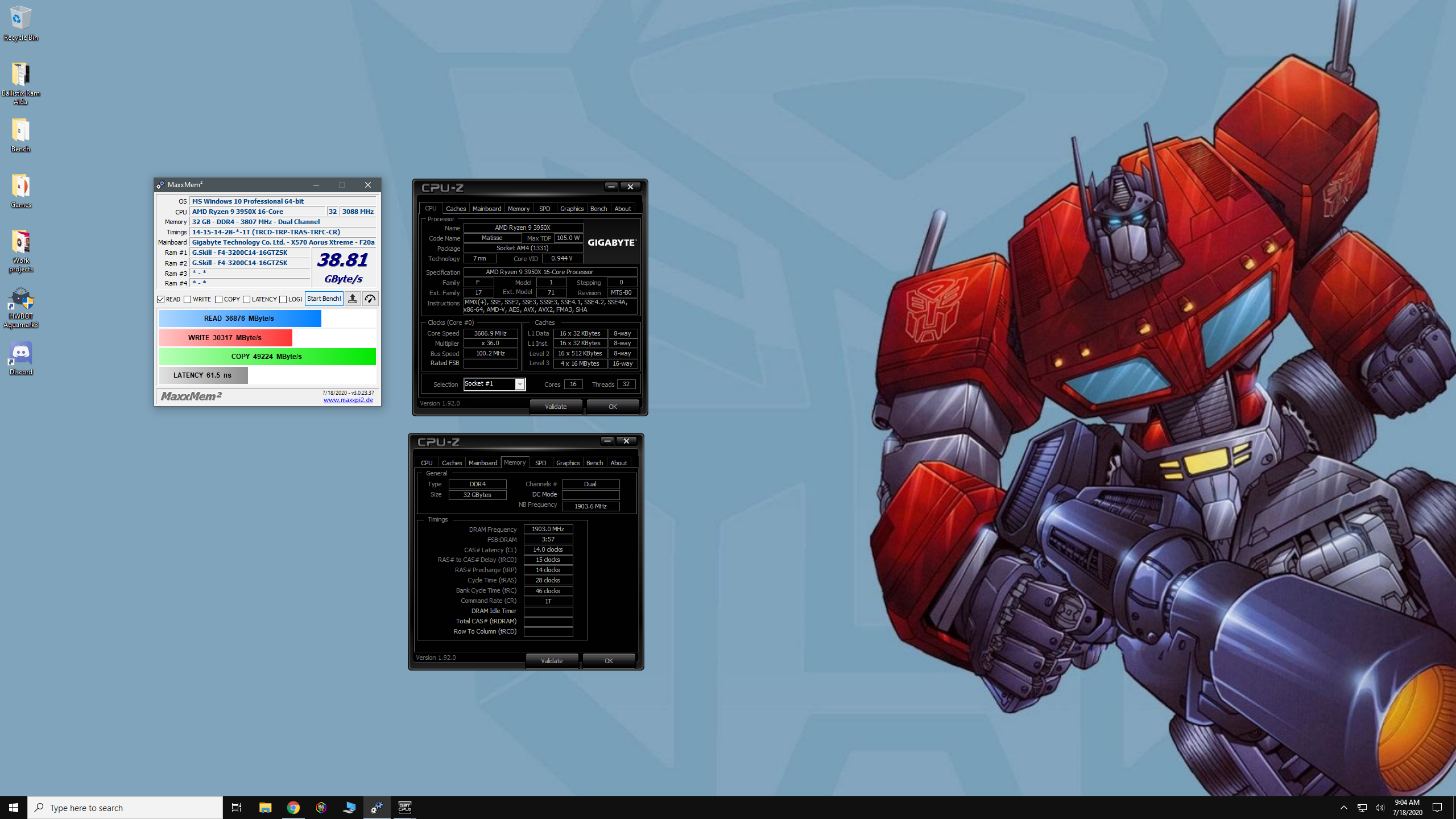Click MaxxMem speedometer gauge icon
This screenshot has height=819, width=1456.
pyautogui.click(x=370, y=299)
